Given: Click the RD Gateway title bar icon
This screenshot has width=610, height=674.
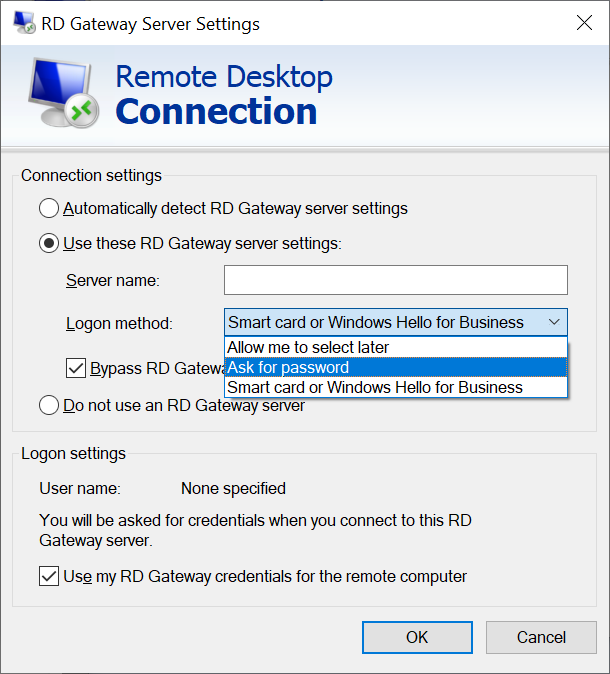Looking at the screenshot, I should tap(24, 23).
